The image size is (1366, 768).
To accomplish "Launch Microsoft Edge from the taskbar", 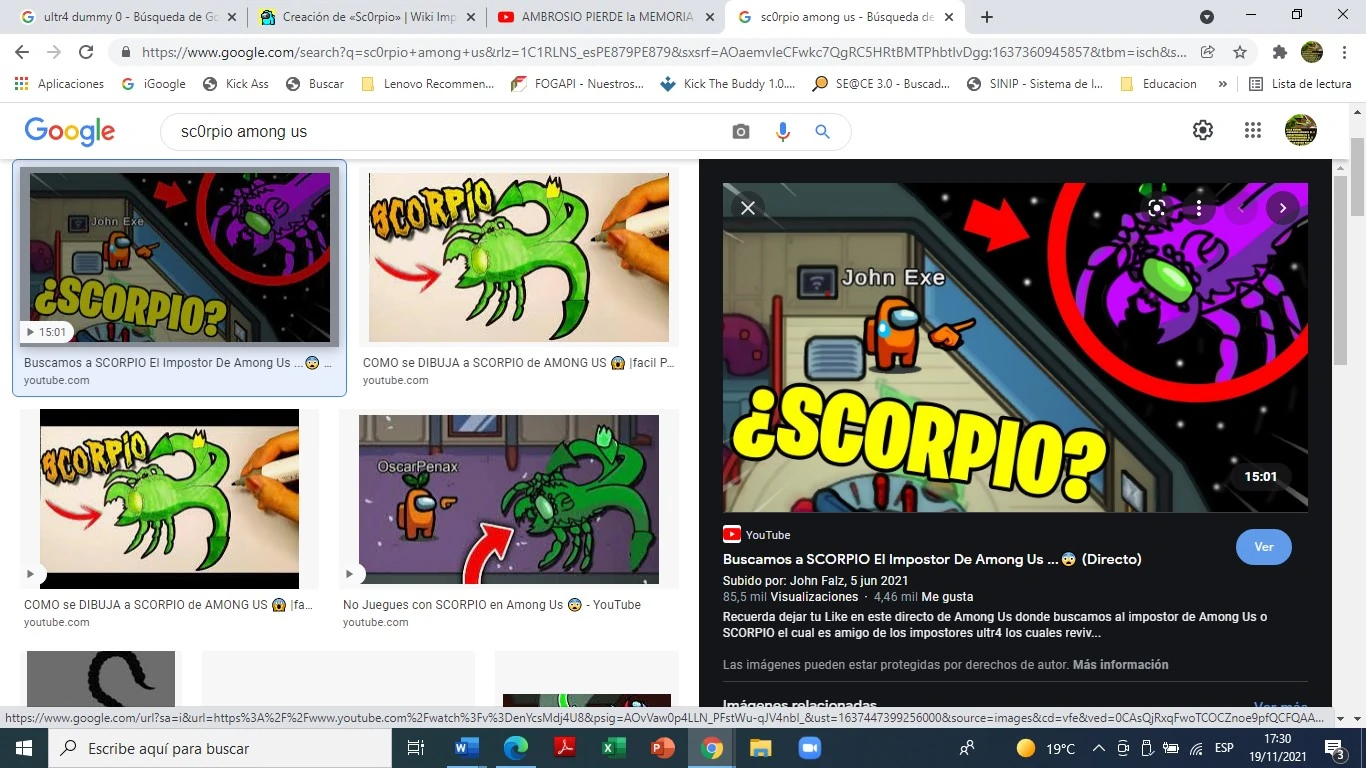I will (x=515, y=748).
